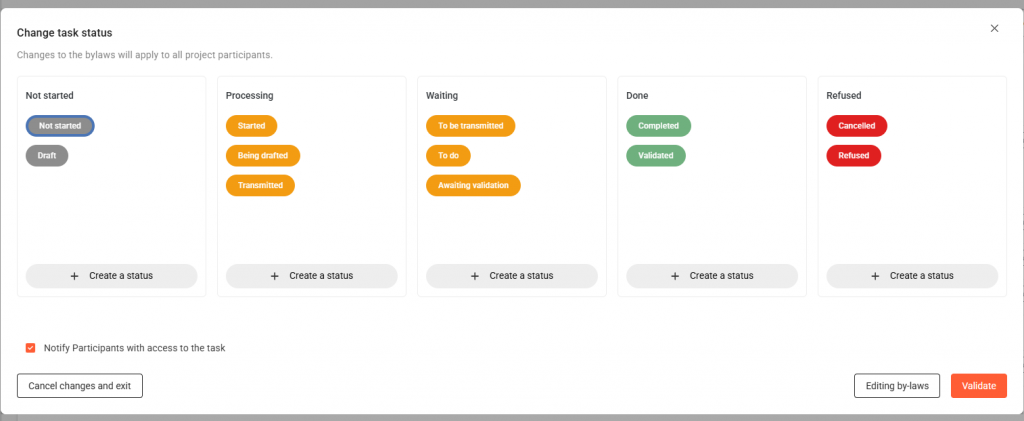Select the orange Started status

251,126
